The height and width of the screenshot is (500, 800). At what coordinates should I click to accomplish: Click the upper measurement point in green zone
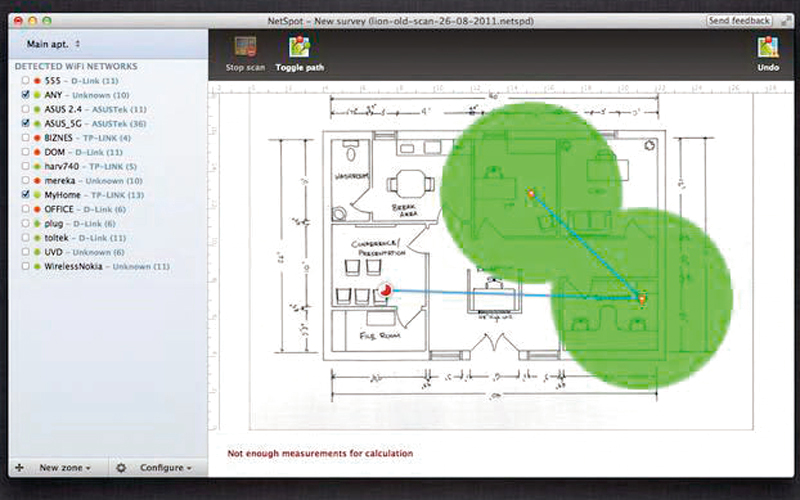click(531, 193)
